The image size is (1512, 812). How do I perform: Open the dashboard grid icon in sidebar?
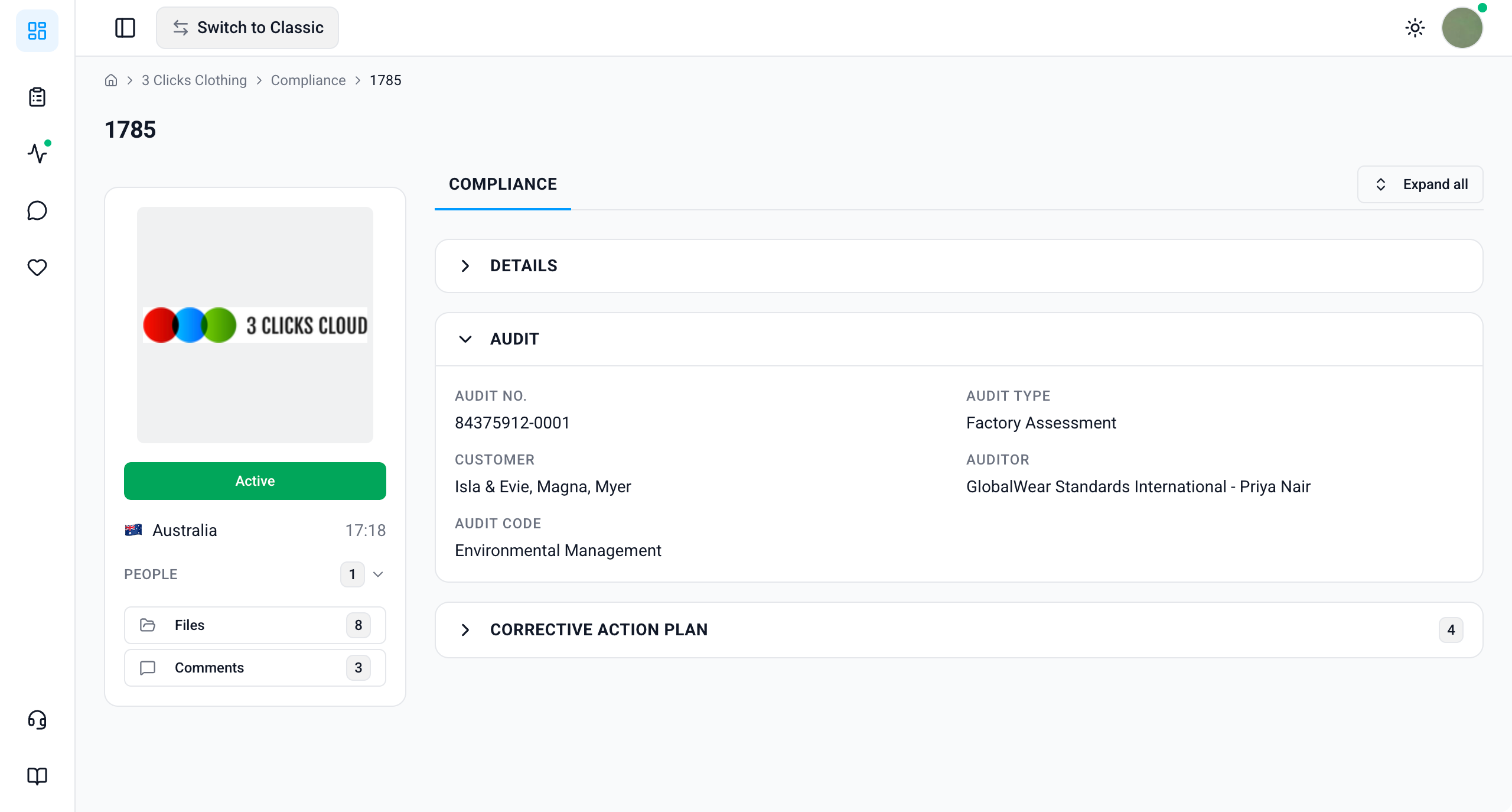point(37,31)
